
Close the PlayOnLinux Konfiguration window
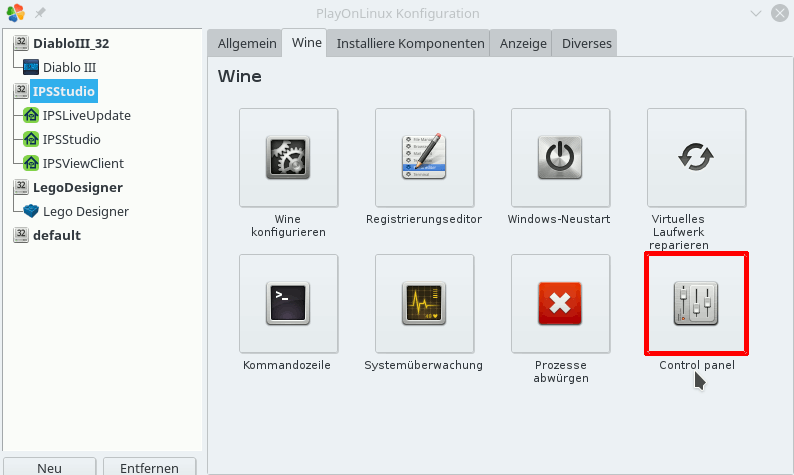coord(779,13)
